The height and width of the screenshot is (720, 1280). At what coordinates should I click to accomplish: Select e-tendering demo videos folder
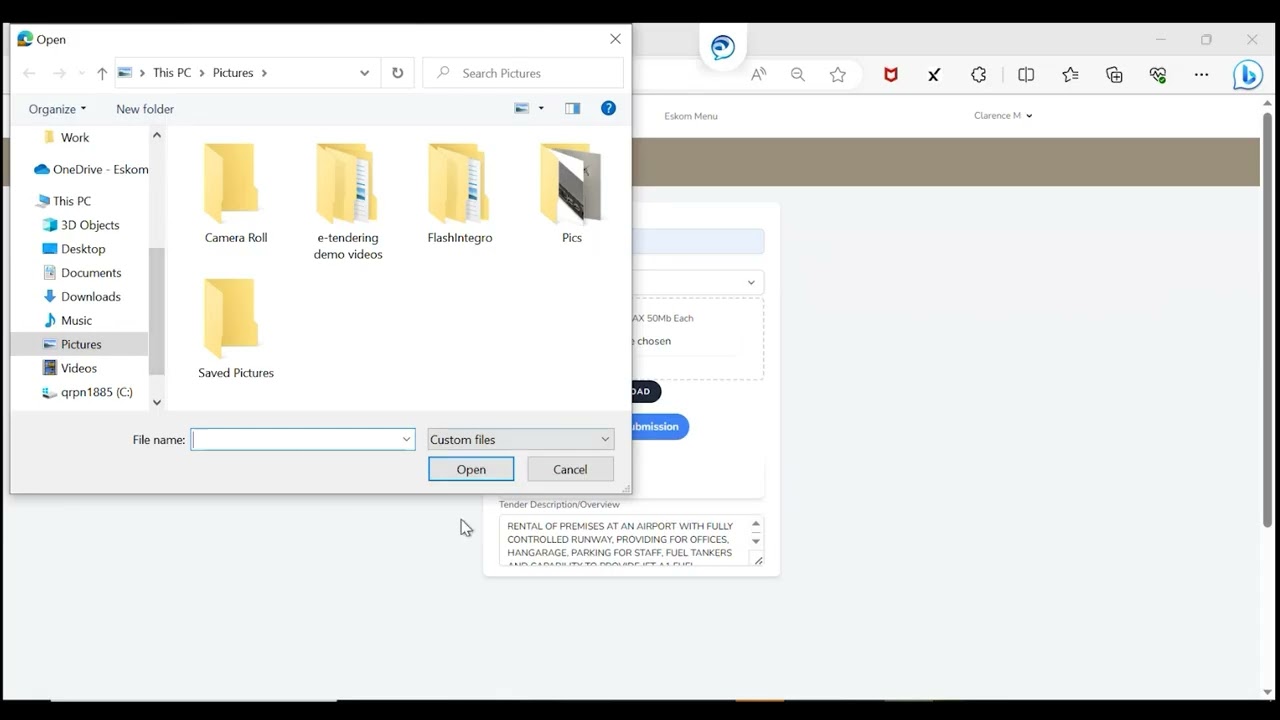[348, 201]
